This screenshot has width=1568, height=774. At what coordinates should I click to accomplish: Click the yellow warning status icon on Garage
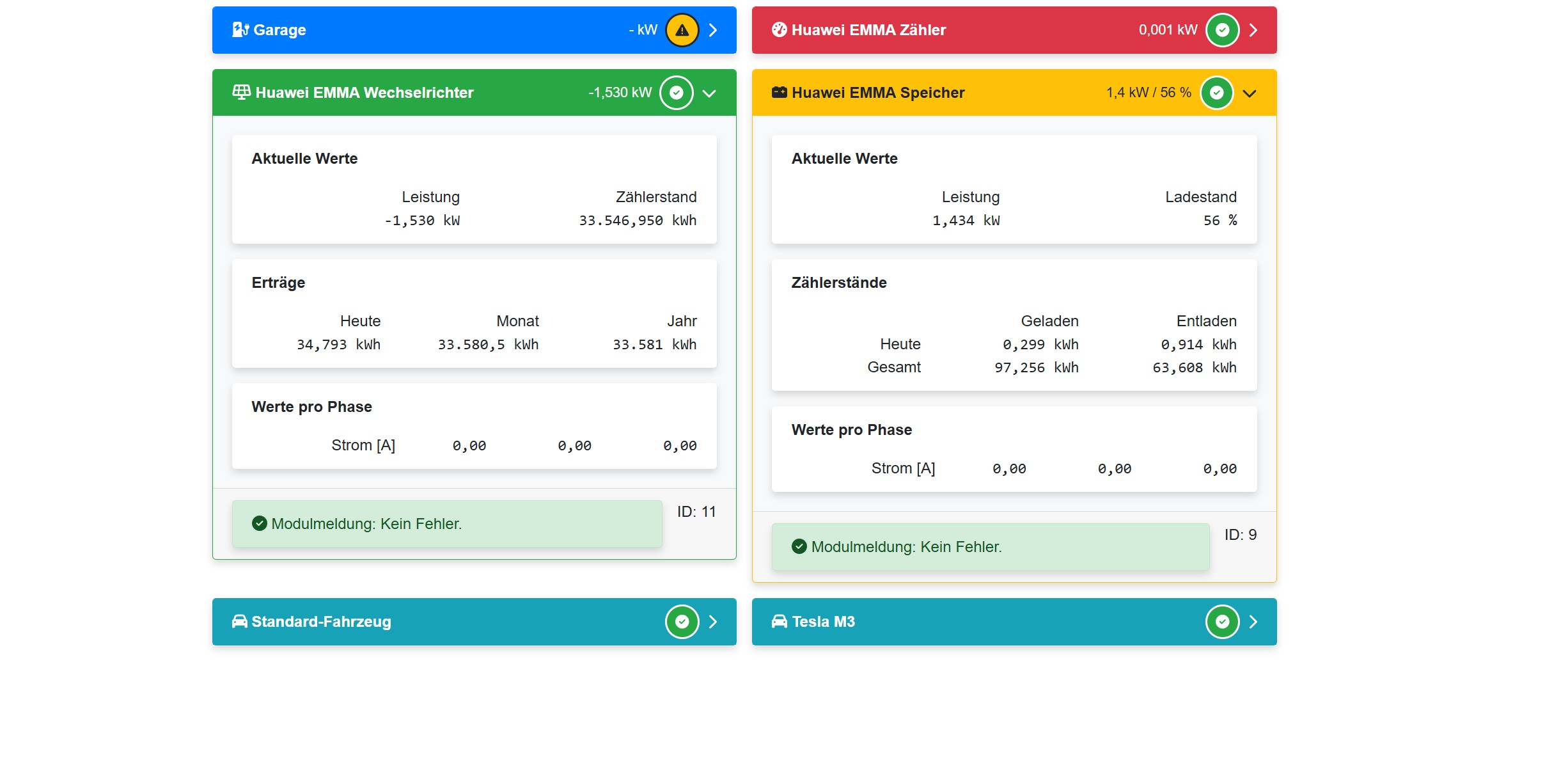[x=682, y=30]
